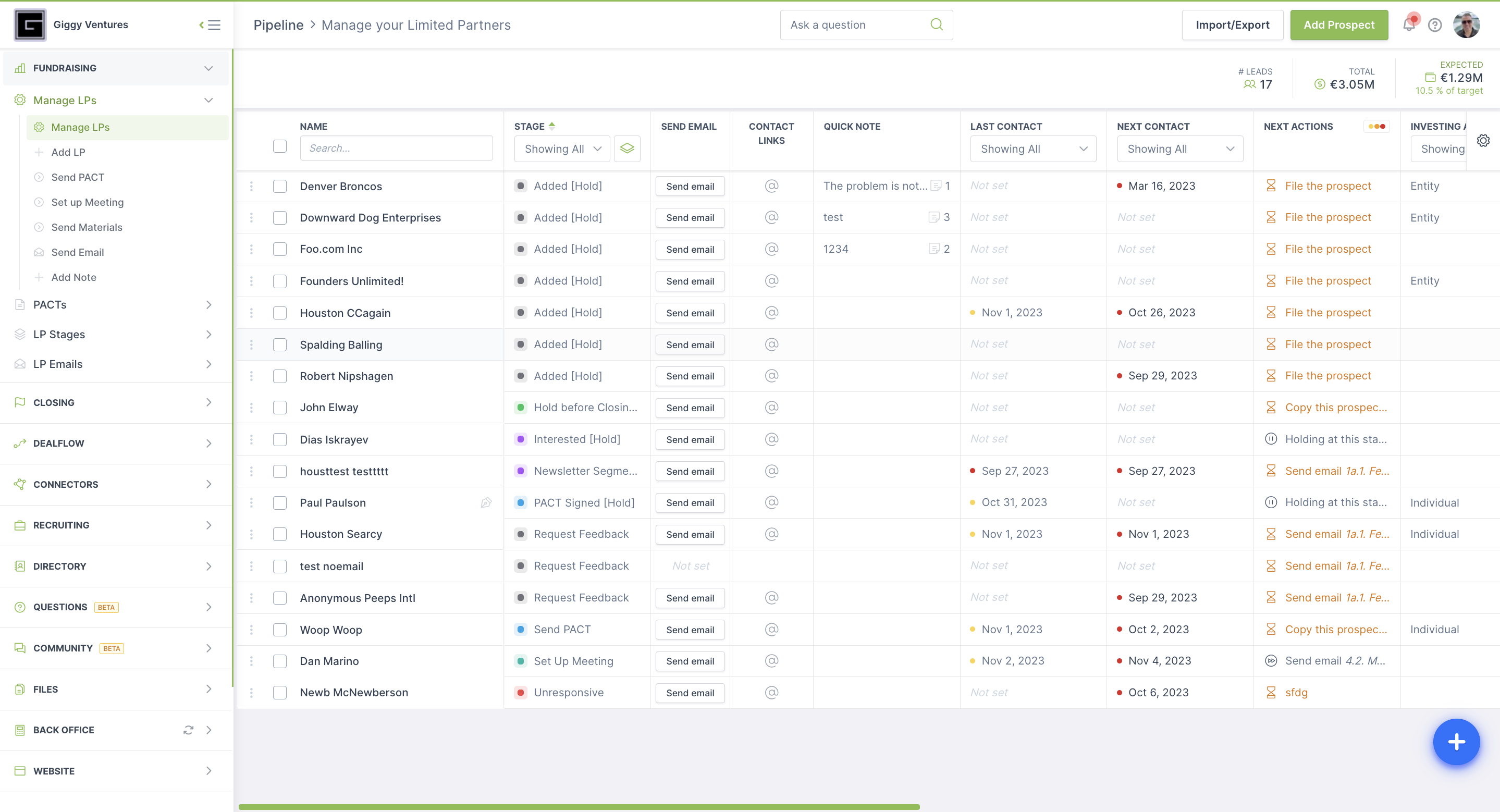This screenshot has height=812, width=1500.
Task: Click the Import/Export button
Action: 1232,24
